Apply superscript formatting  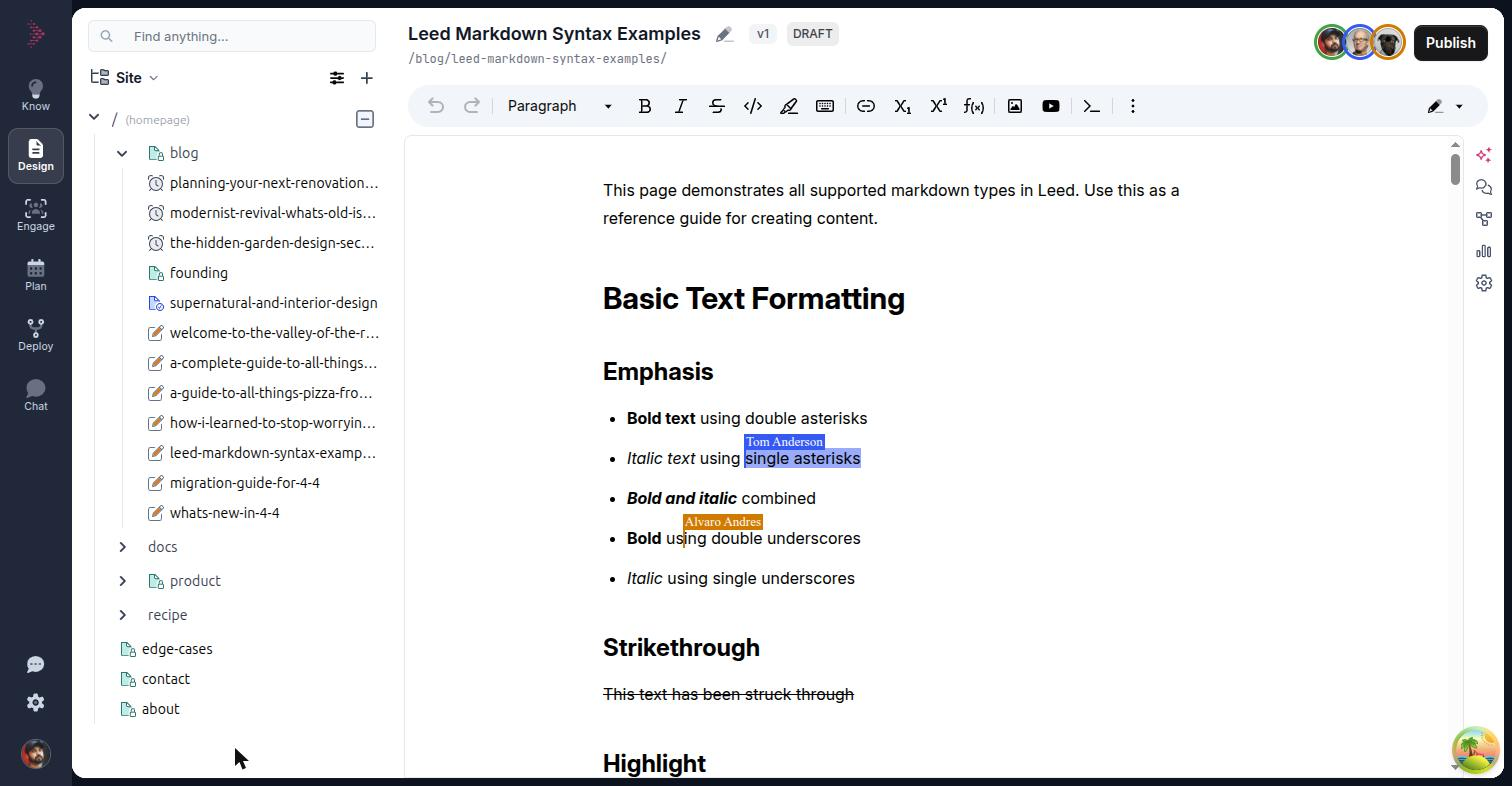click(938, 106)
